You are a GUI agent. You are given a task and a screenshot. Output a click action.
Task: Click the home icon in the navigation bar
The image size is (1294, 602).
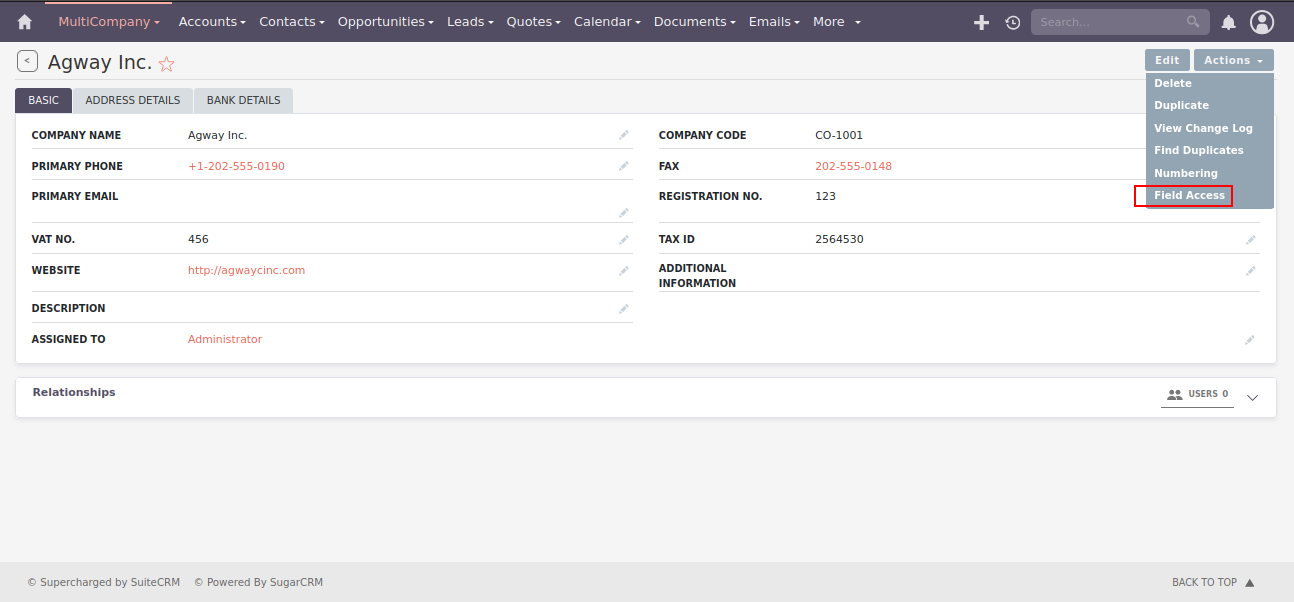point(23,21)
